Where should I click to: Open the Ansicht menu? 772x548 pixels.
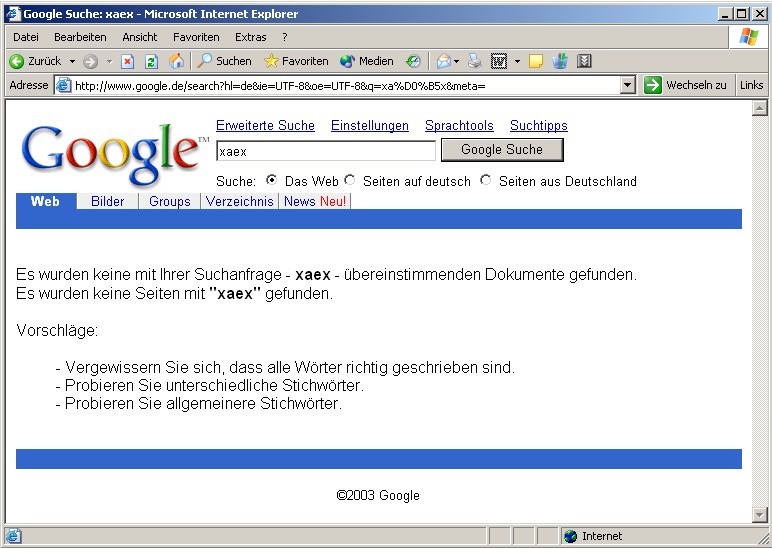pos(140,37)
